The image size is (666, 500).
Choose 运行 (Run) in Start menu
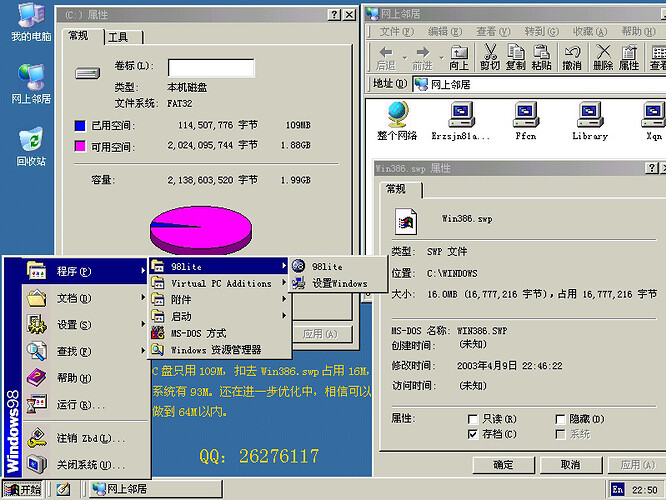84,404
